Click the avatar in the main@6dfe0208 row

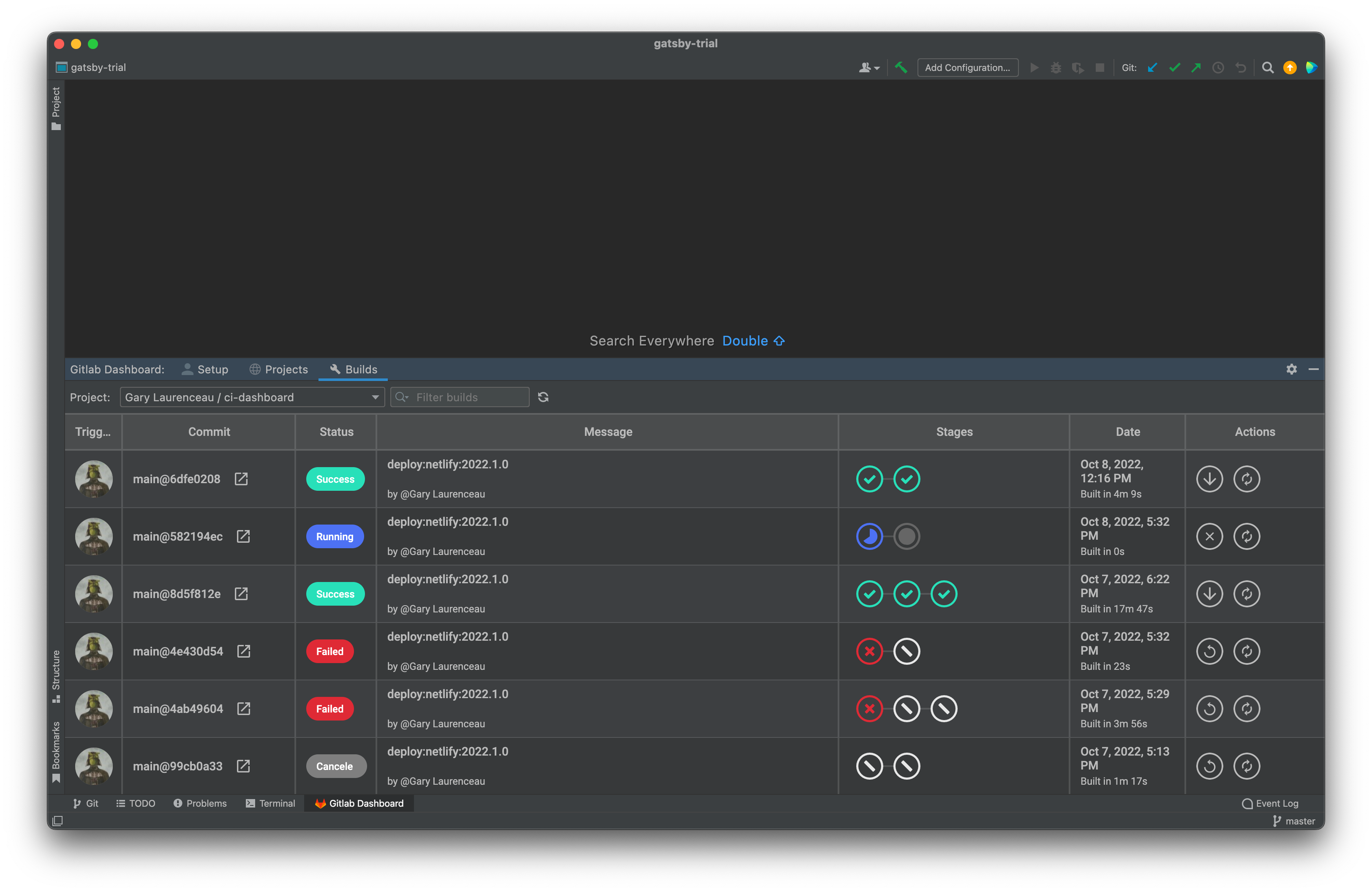(93, 479)
